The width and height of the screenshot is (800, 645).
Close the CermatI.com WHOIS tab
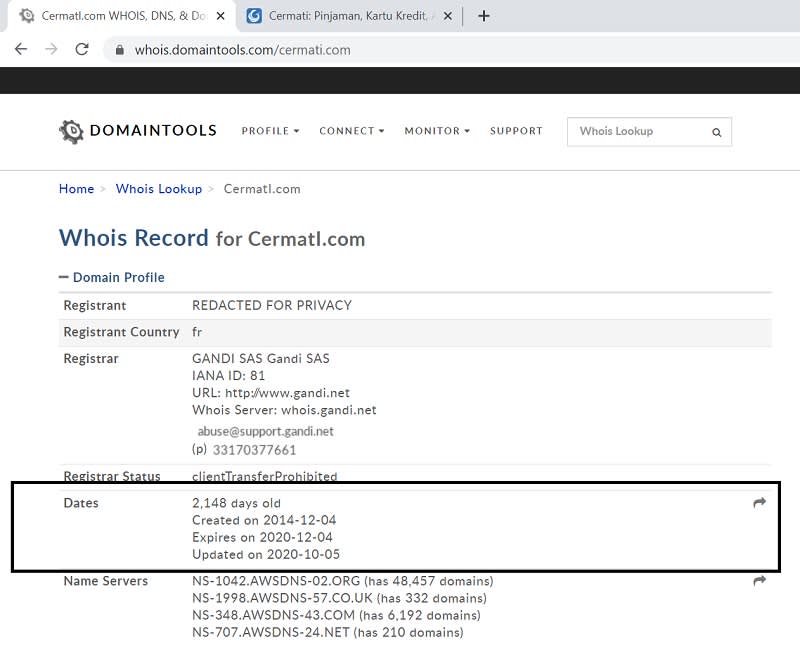pyautogui.click(x=220, y=16)
